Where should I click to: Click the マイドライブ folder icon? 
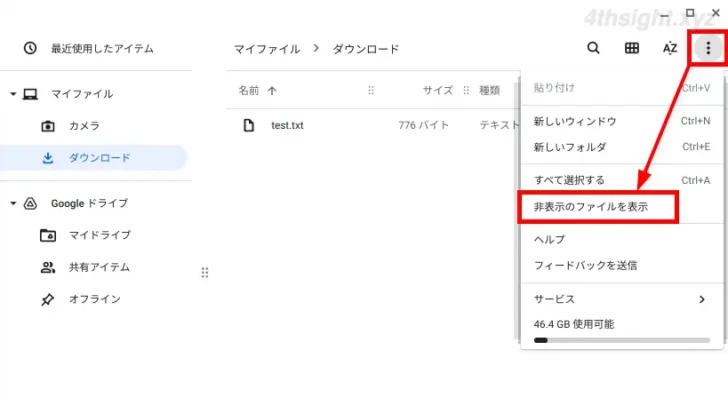48,235
